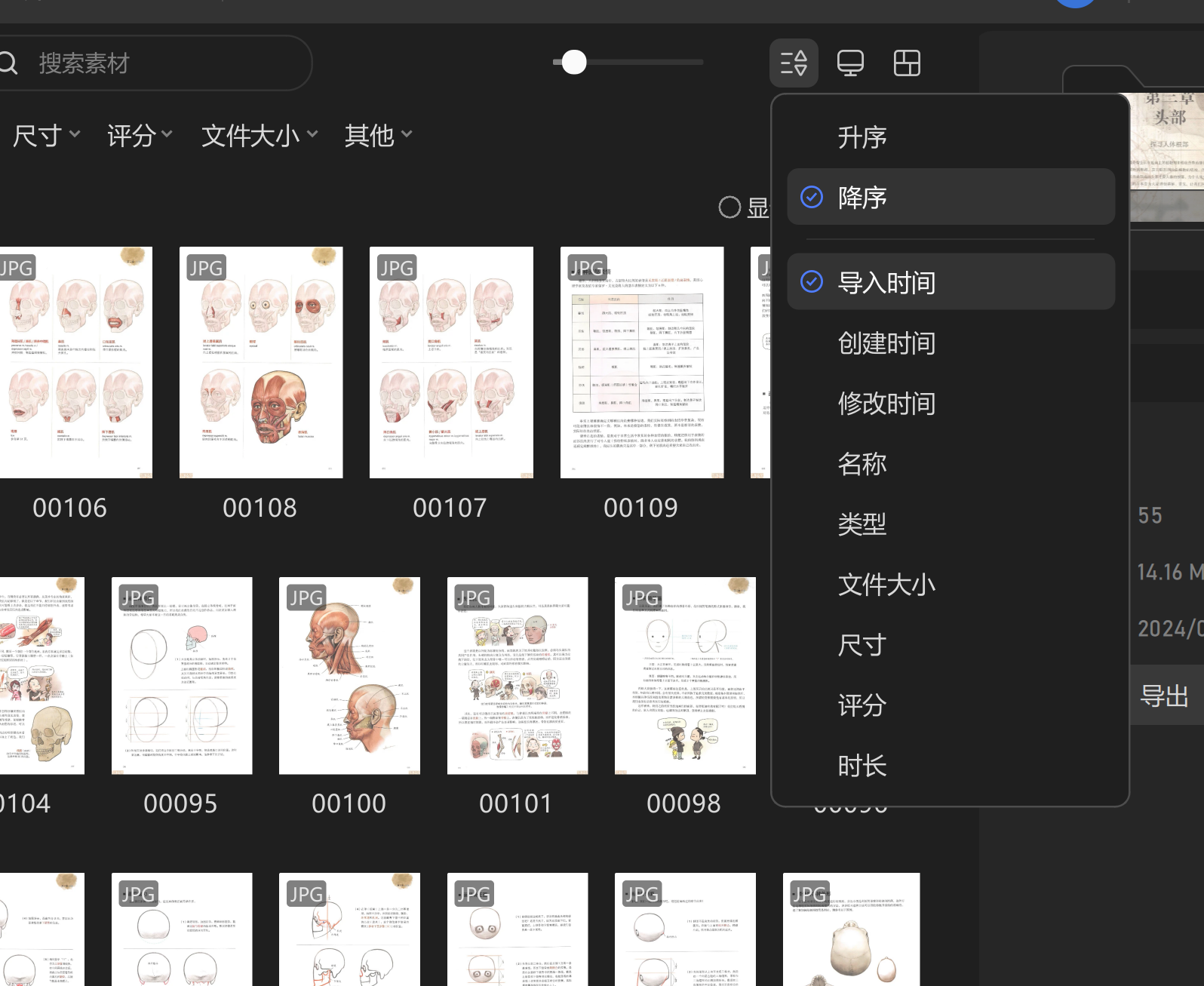Click the monitor display mode icon
The width and height of the screenshot is (1204, 986).
click(x=850, y=63)
